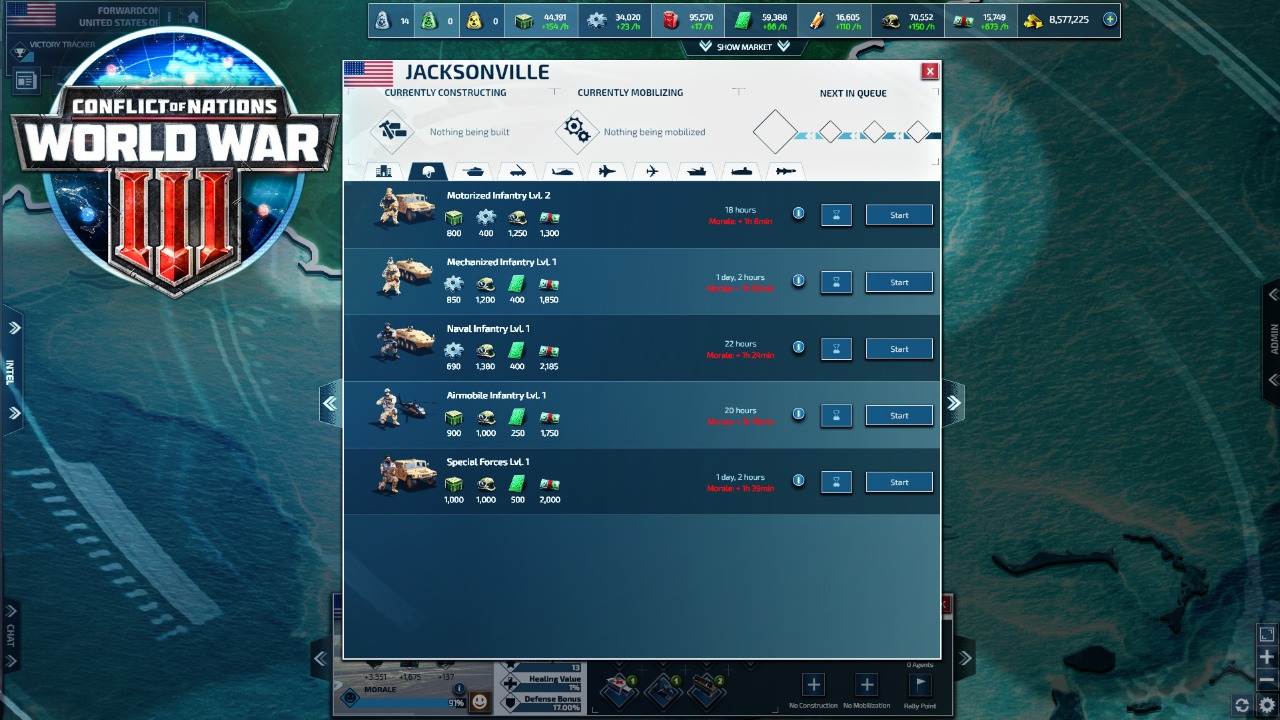Open the buildings construction tab

coord(385,171)
